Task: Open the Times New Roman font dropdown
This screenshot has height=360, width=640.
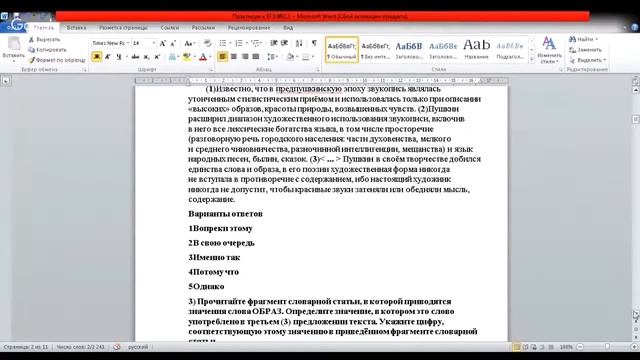Action: click(x=128, y=43)
